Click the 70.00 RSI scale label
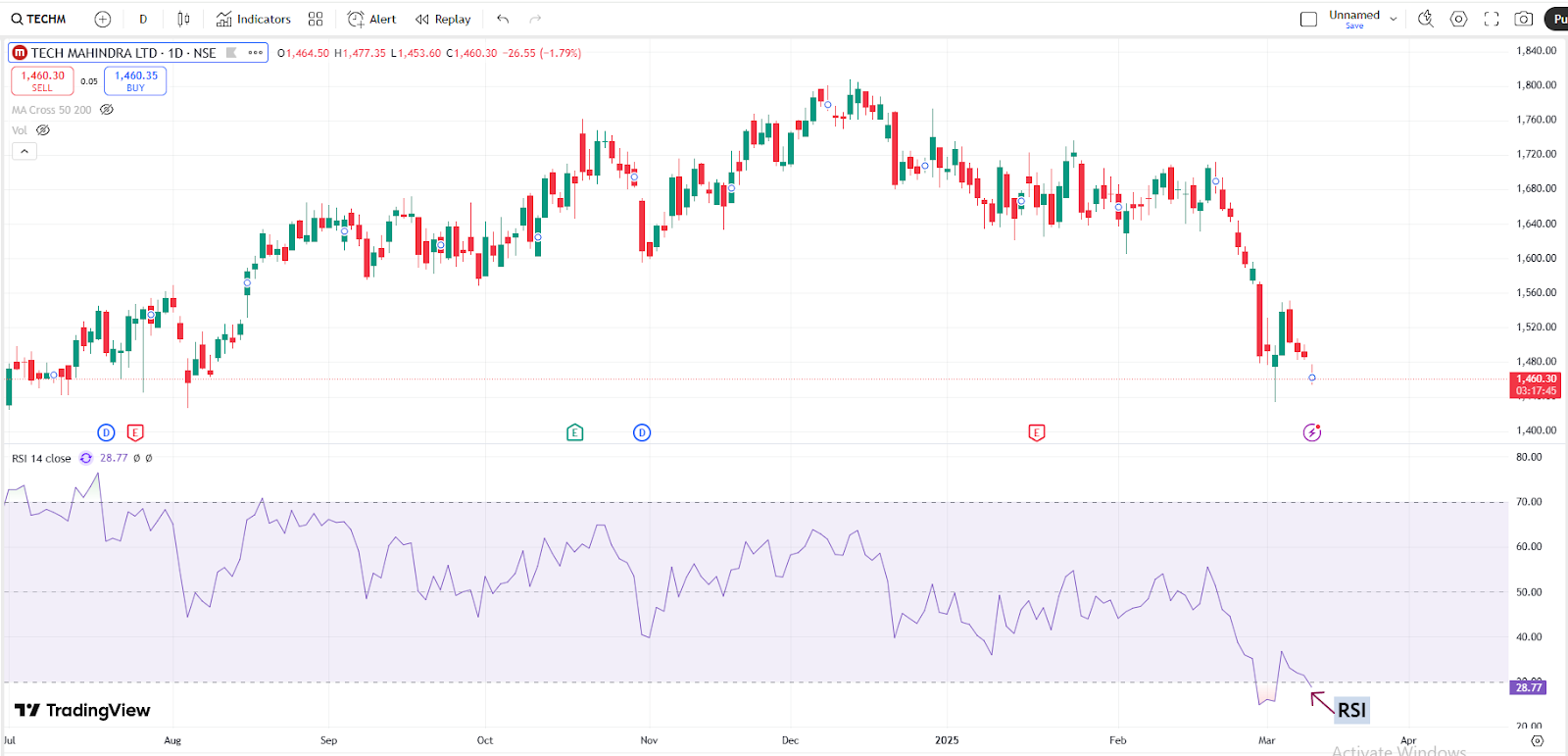Screen dimensions: 1568x756 click(1530, 501)
